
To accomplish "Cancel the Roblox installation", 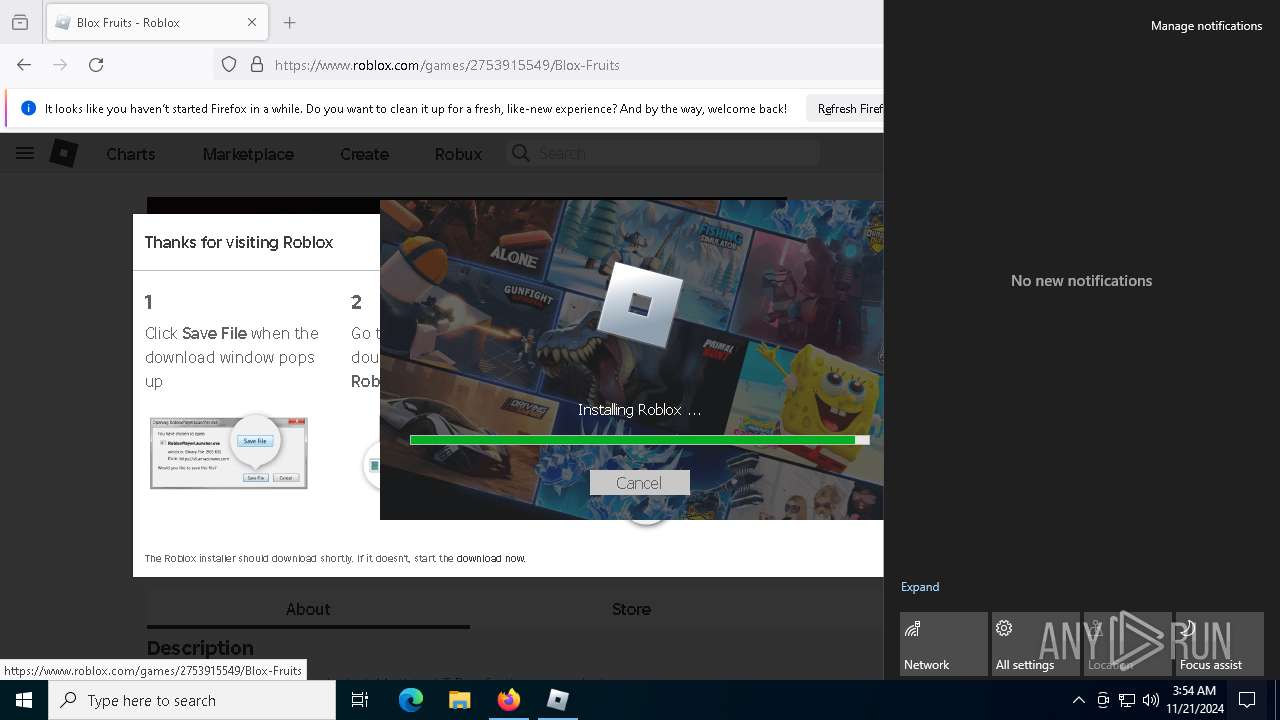I will pyautogui.click(x=639, y=483).
